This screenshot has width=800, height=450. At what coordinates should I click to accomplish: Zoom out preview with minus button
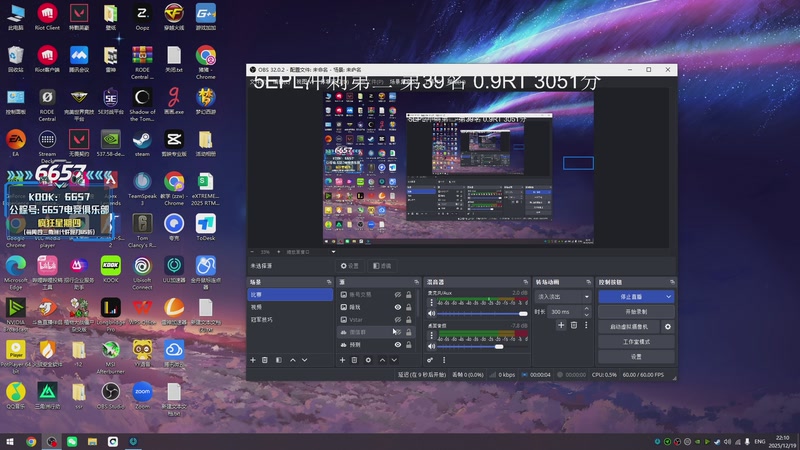(252, 252)
